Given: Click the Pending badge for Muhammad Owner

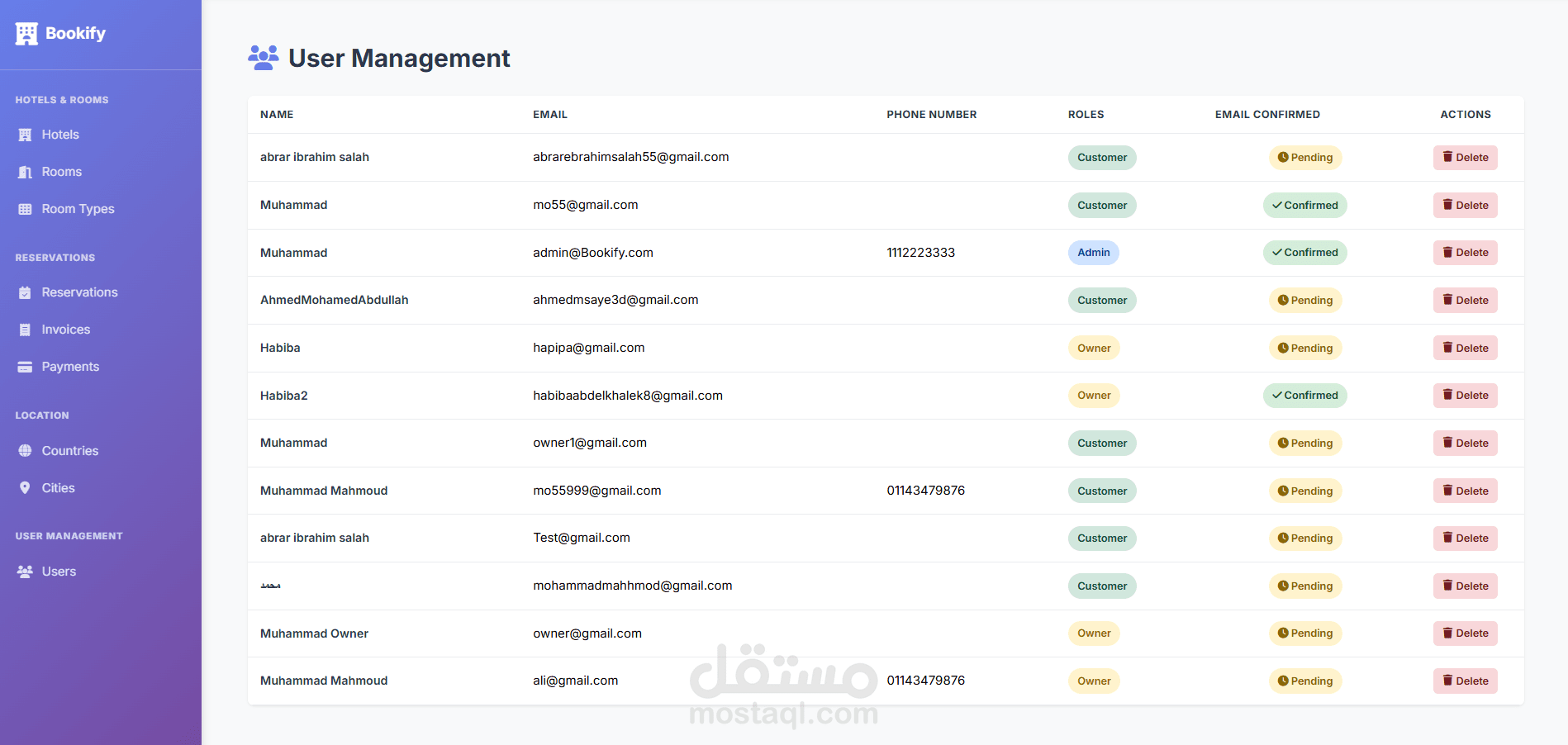Looking at the screenshot, I should pos(1304,633).
